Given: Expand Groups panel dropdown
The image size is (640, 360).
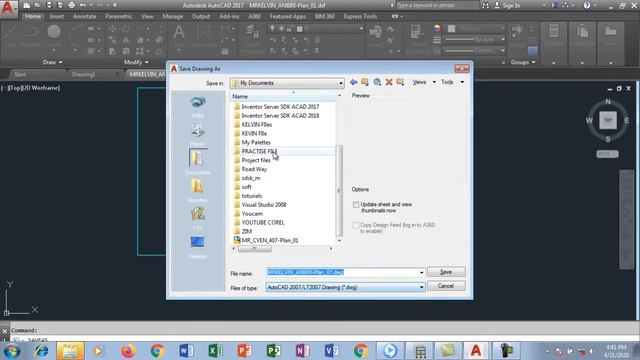Looking at the screenshot, I should [x=523, y=62].
